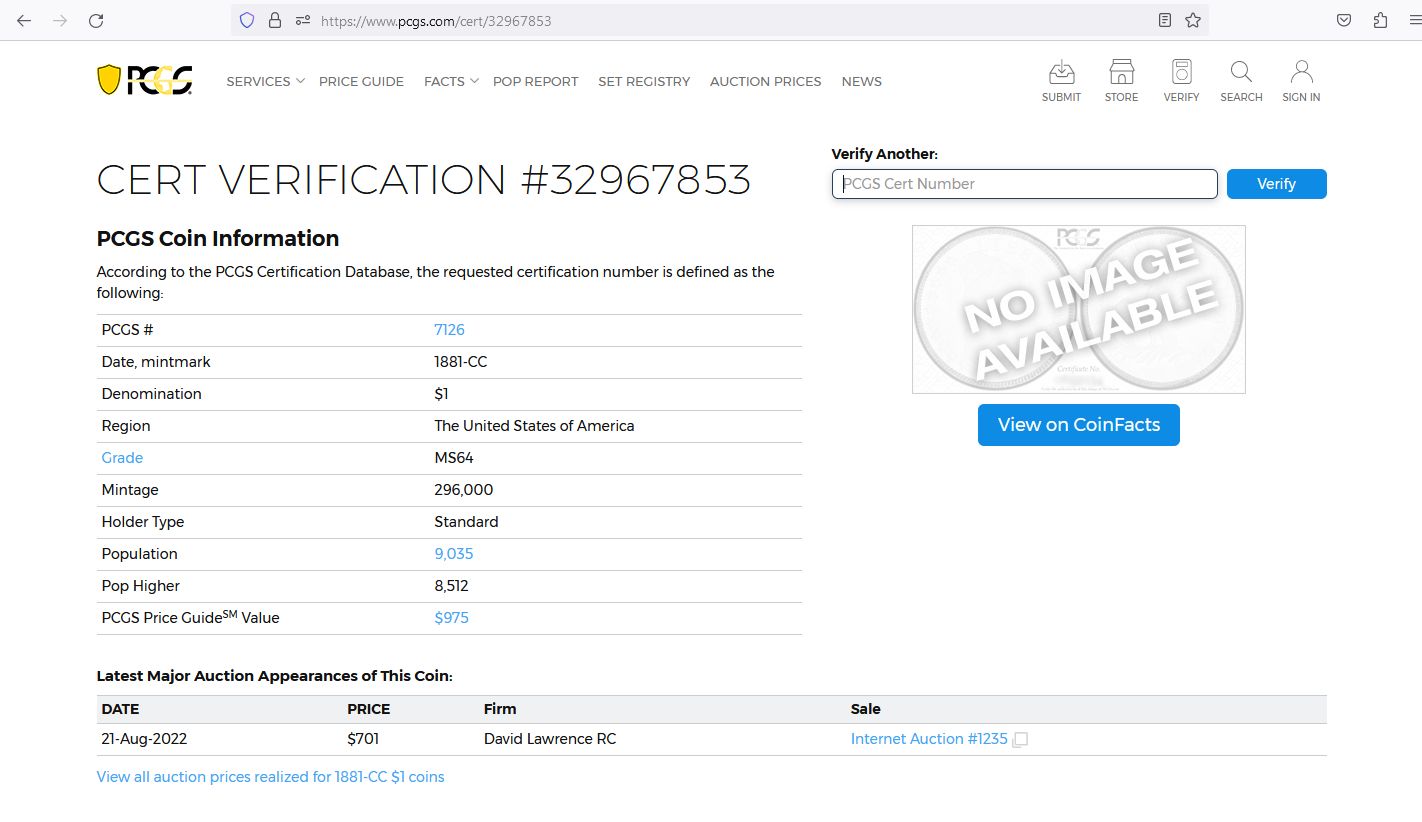Click the padlock site security icon
The width and height of the screenshot is (1422, 822).
275,20
